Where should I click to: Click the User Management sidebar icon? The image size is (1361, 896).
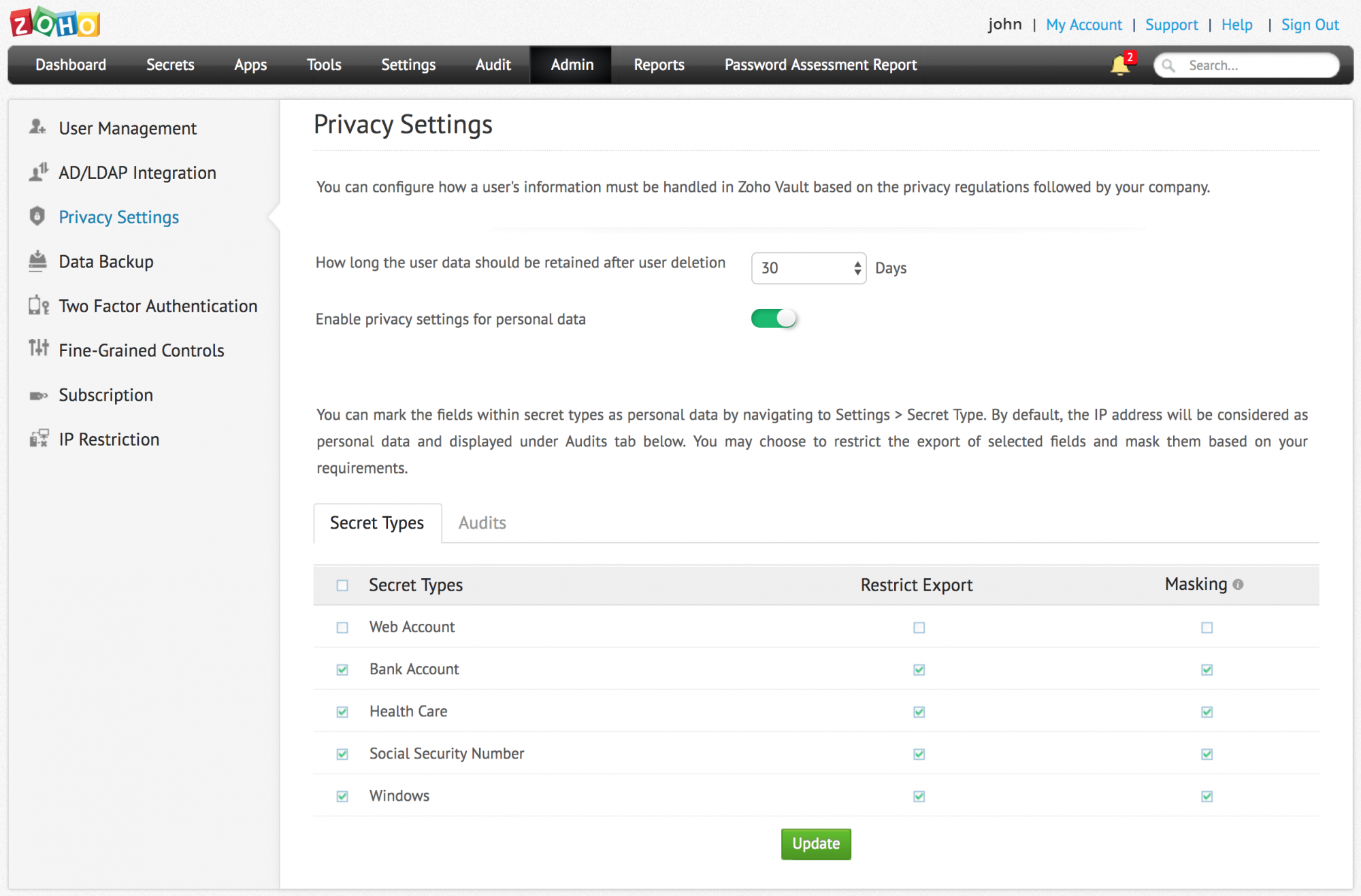(37, 127)
